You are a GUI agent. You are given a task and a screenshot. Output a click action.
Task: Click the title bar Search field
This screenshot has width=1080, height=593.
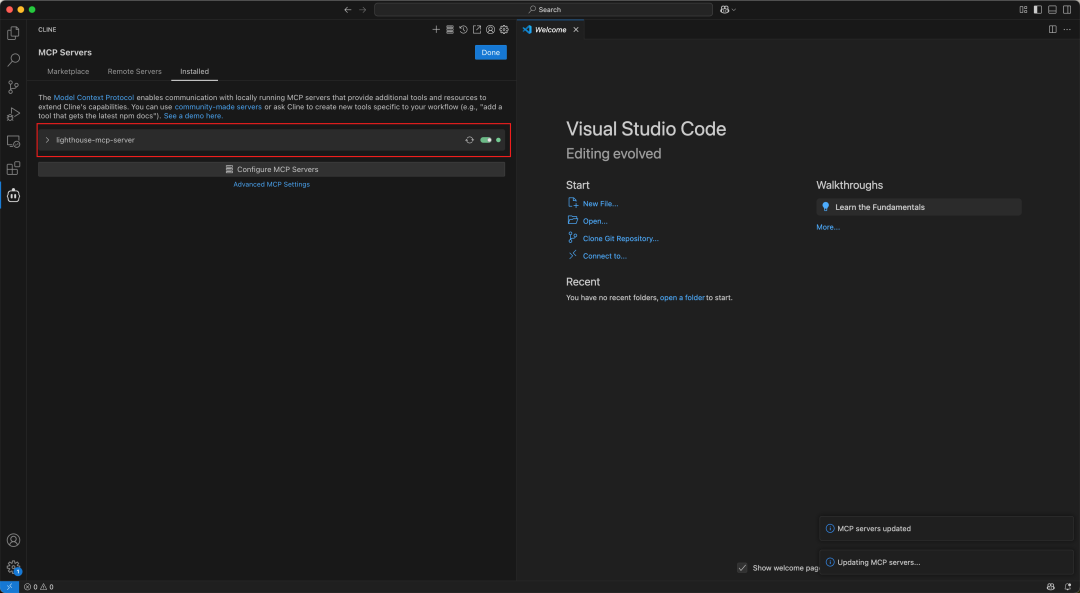(543, 10)
